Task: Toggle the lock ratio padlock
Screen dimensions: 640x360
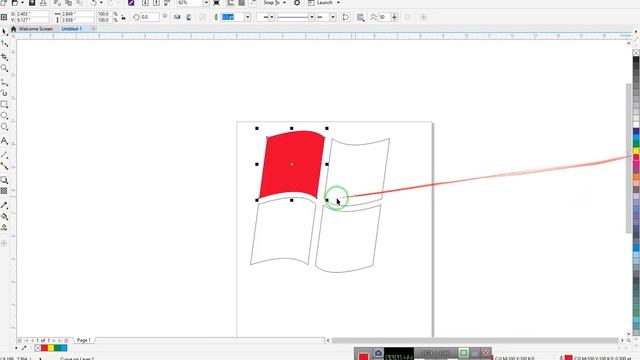Action: click(x=123, y=17)
